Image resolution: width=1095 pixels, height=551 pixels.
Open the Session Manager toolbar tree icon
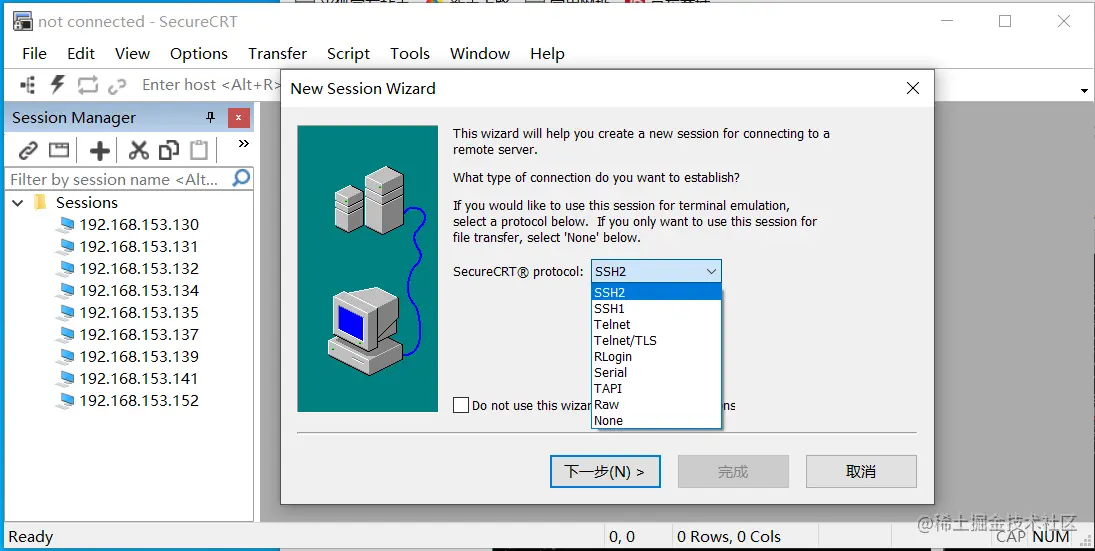28,85
